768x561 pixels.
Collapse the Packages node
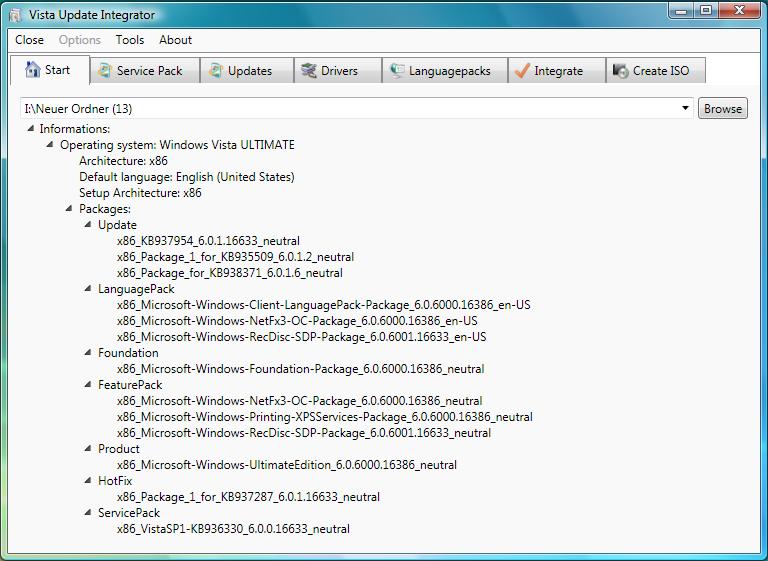pyautogui.click(x=69, y=208)
